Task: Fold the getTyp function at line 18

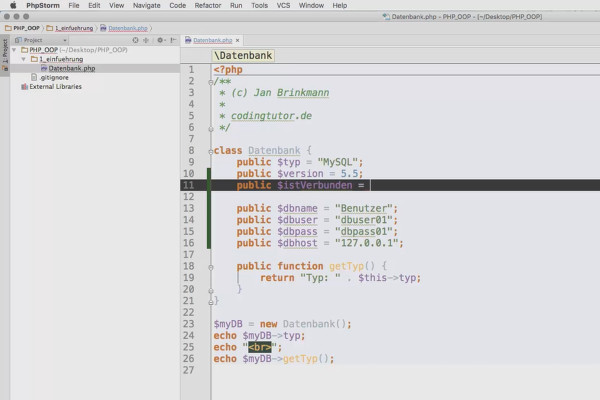Action: point(210,267)
